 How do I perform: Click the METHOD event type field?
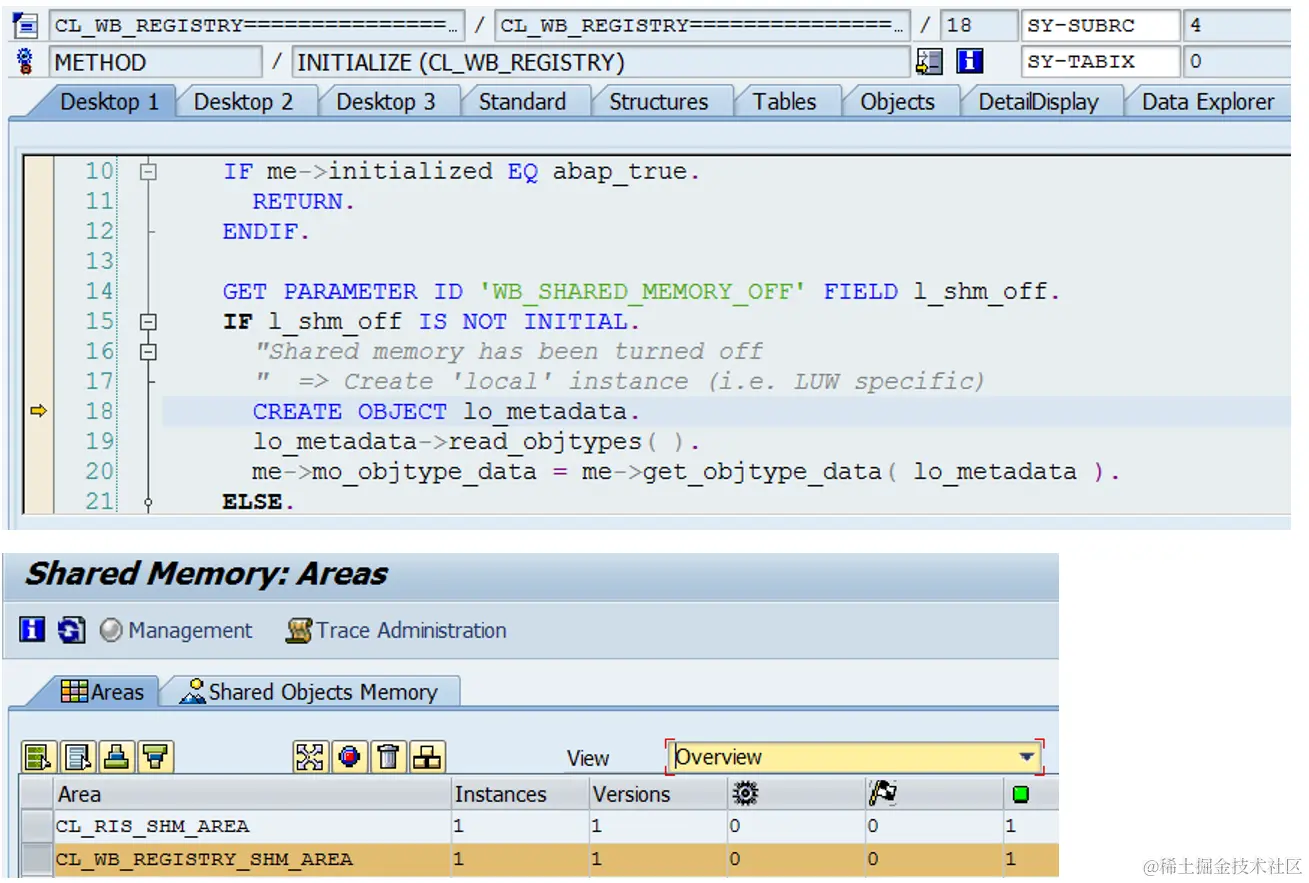click(x=155, y=62)
